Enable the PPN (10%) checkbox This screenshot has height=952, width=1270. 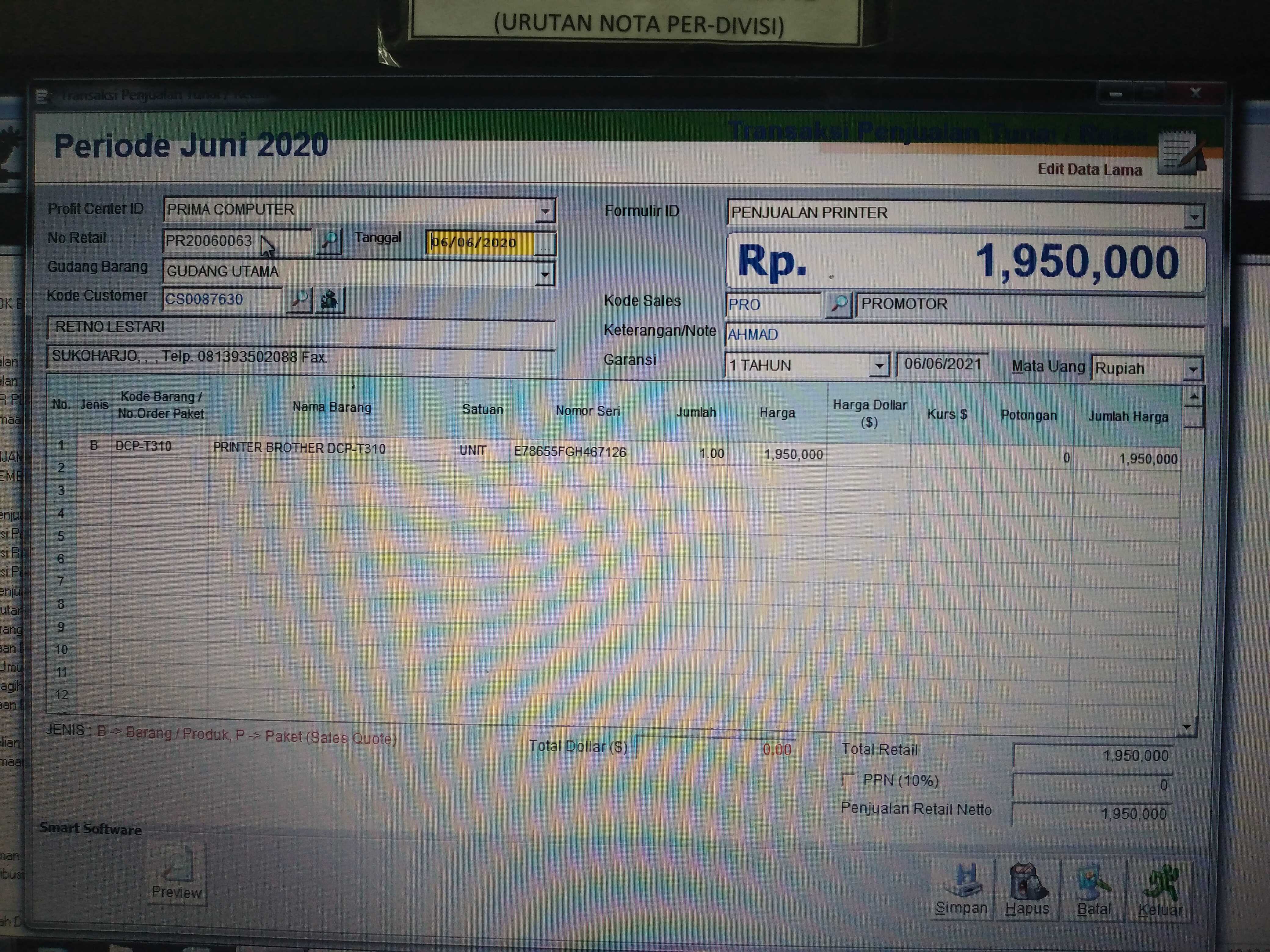coord(848,779)
